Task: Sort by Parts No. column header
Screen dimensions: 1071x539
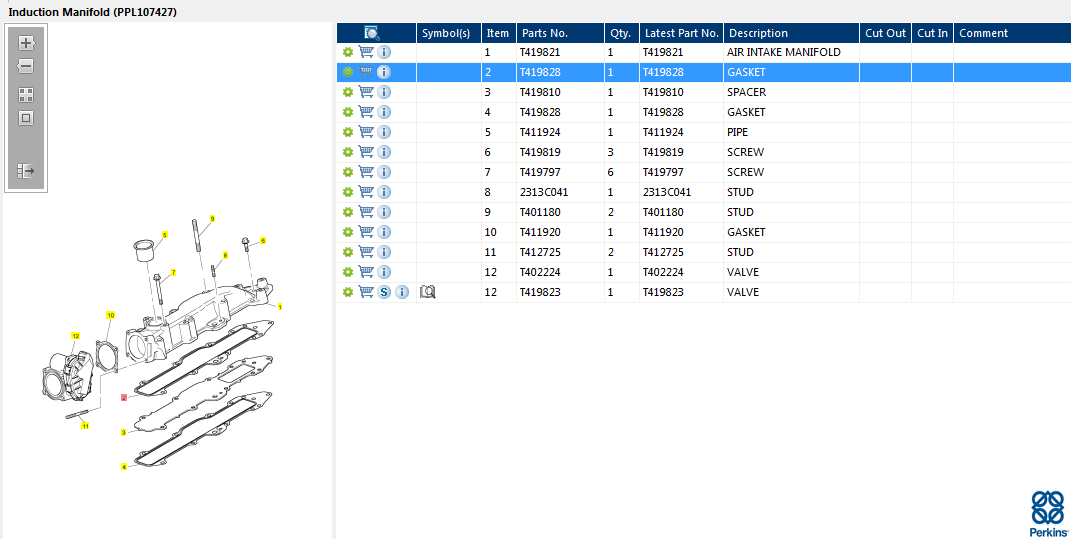Action: (x=560, y=33)
